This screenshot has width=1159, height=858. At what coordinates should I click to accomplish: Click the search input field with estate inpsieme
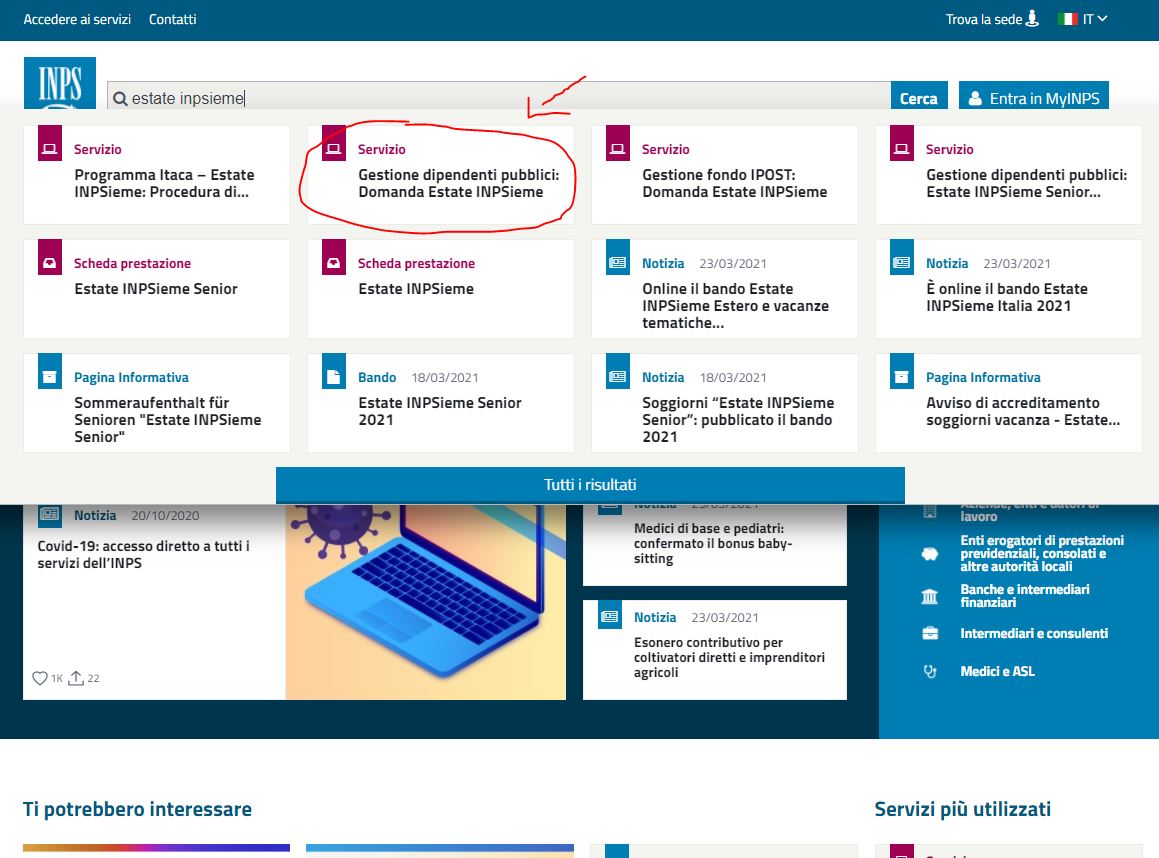click(x=500, y=98)
